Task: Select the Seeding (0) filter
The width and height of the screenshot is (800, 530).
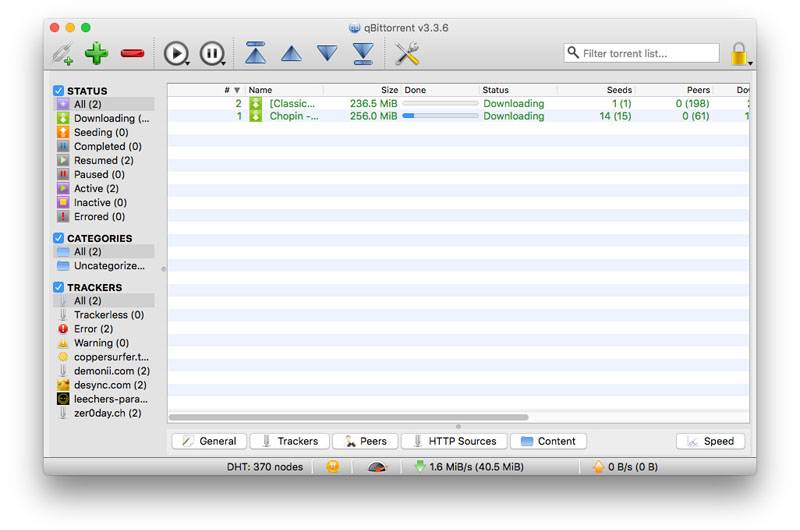Action: point(104,132)
